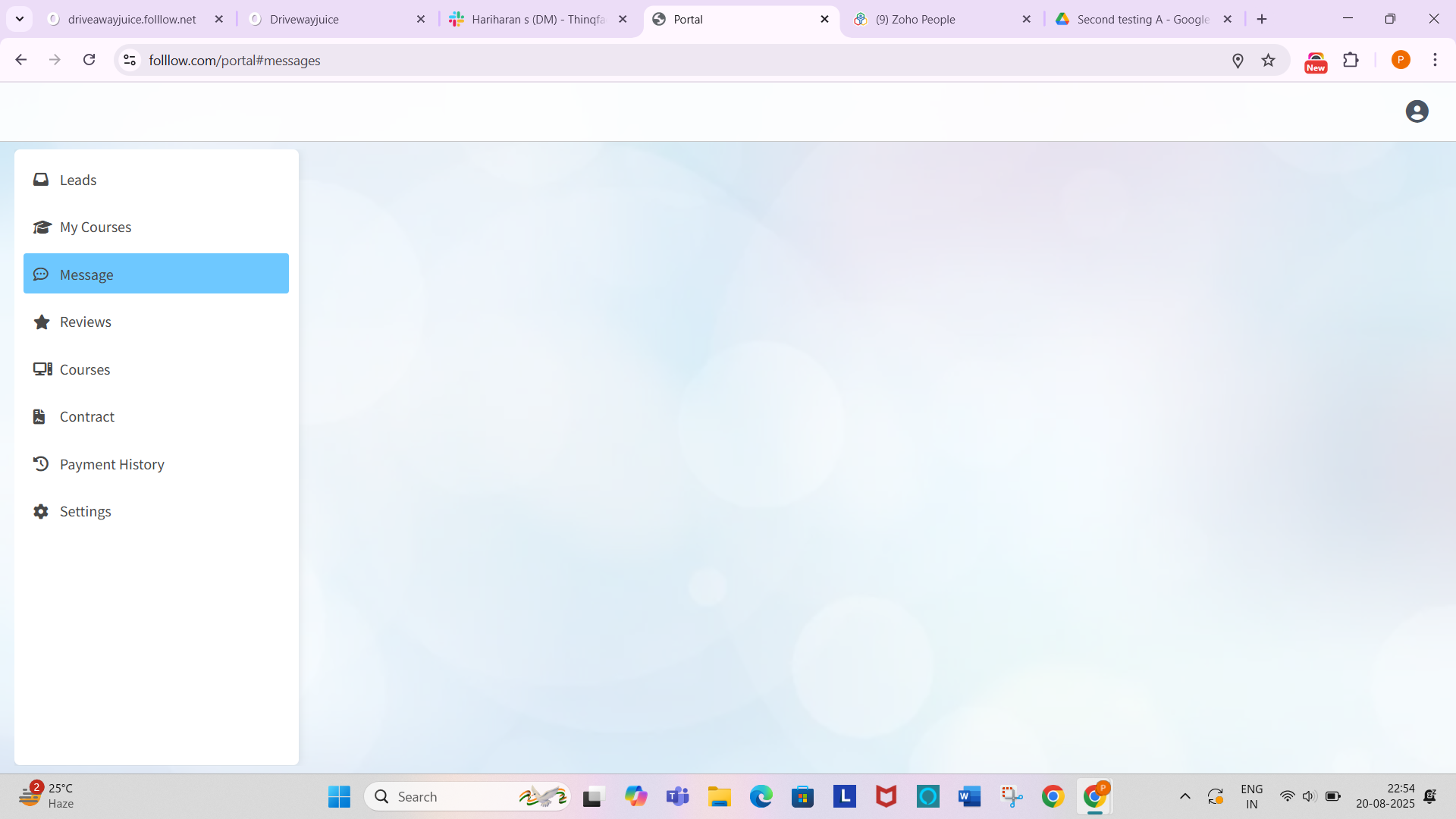Click the Payment History clock icon
The width and height of the screenshot is (1456, 819).
[41, 464]
